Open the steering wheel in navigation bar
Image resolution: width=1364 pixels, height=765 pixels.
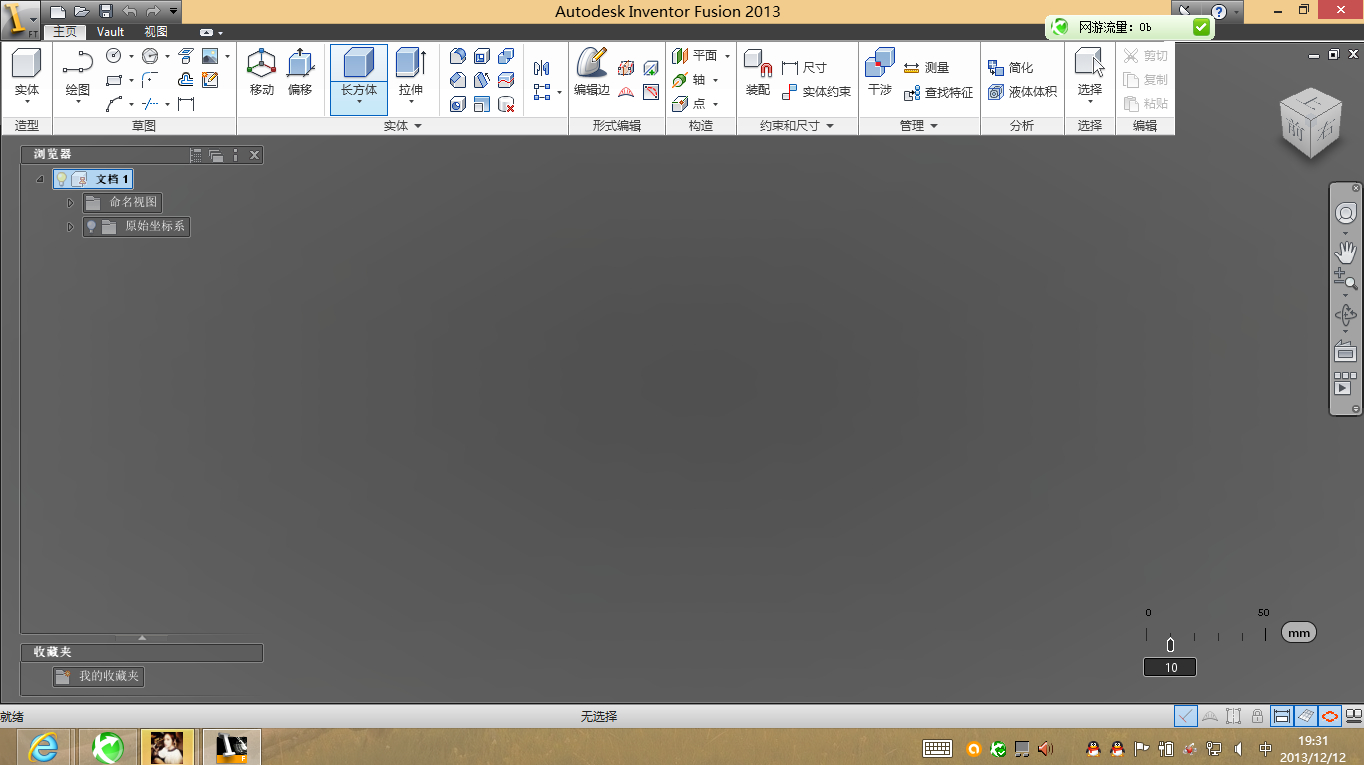point(1346,214)
